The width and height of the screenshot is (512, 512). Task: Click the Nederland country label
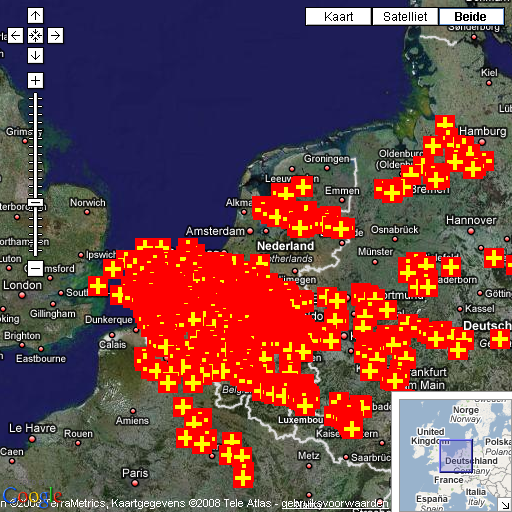[286, 246]
